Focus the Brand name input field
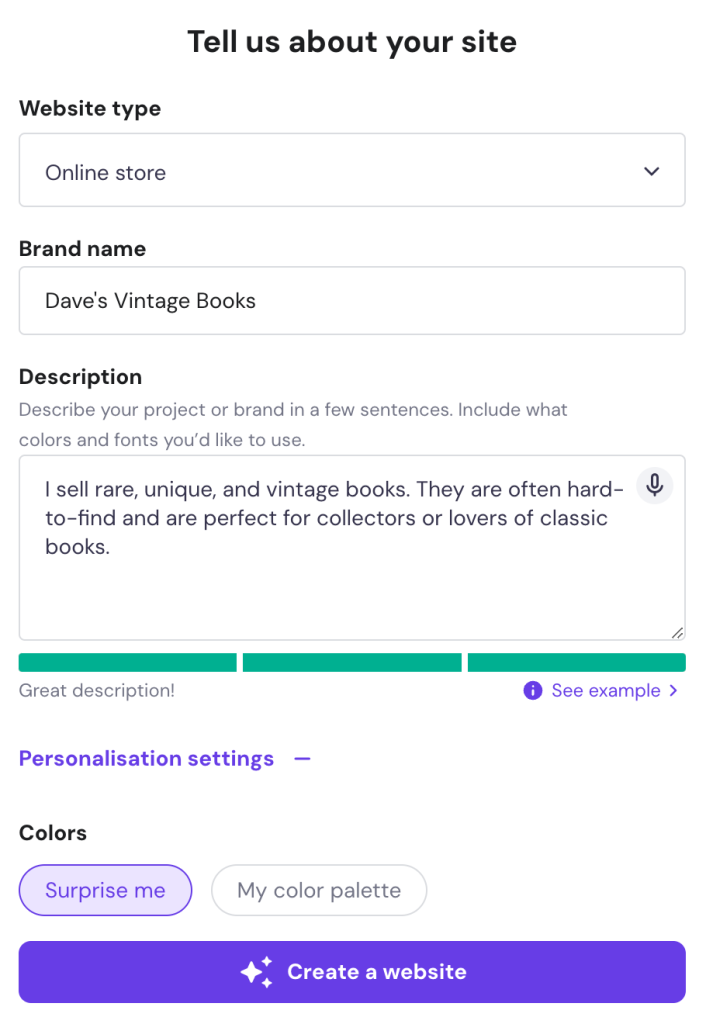This screenshot has width=706, height=1024. pyautogui.click(x=352, y=300)
